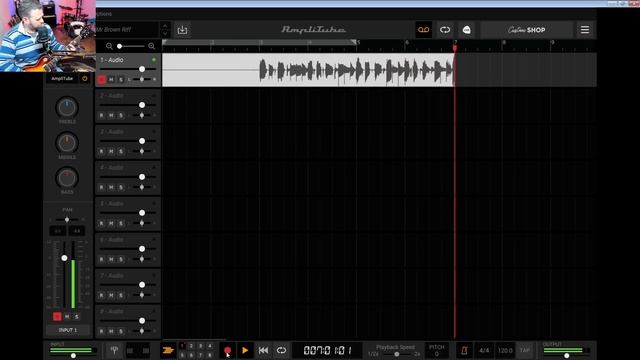Screen dimensions: 640x360
Task: Click the red playhead marker on ruler
Action: [455, 48]
